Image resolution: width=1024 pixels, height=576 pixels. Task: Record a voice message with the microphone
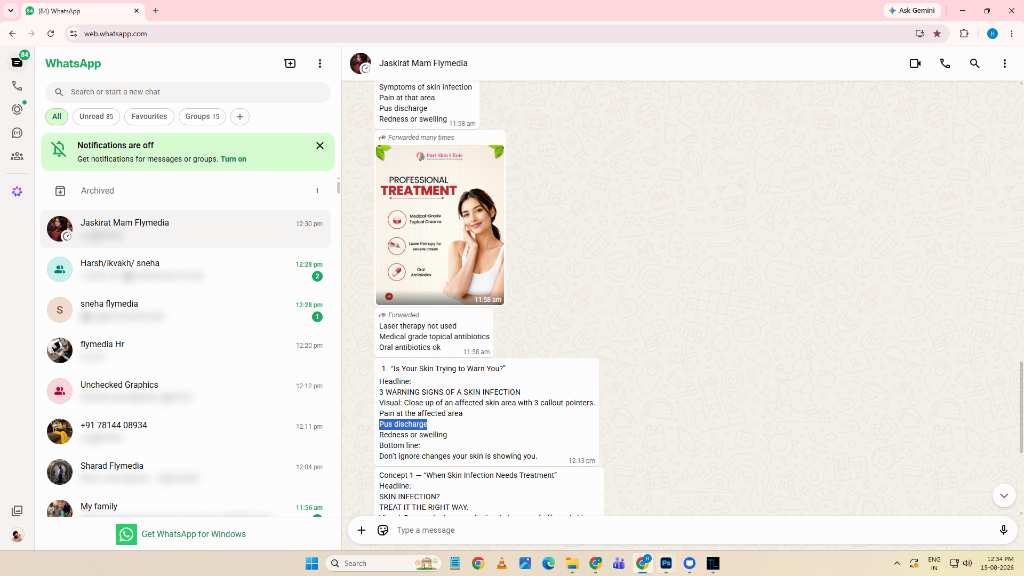1003,530
